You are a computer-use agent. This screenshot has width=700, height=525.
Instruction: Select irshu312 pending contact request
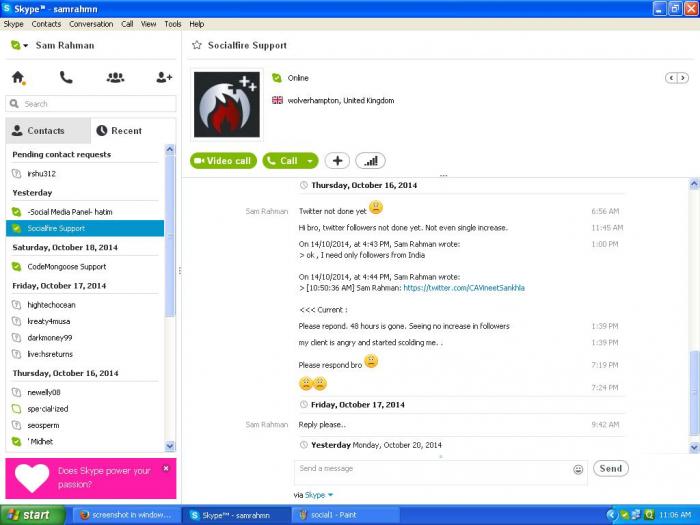coord(85,174)
